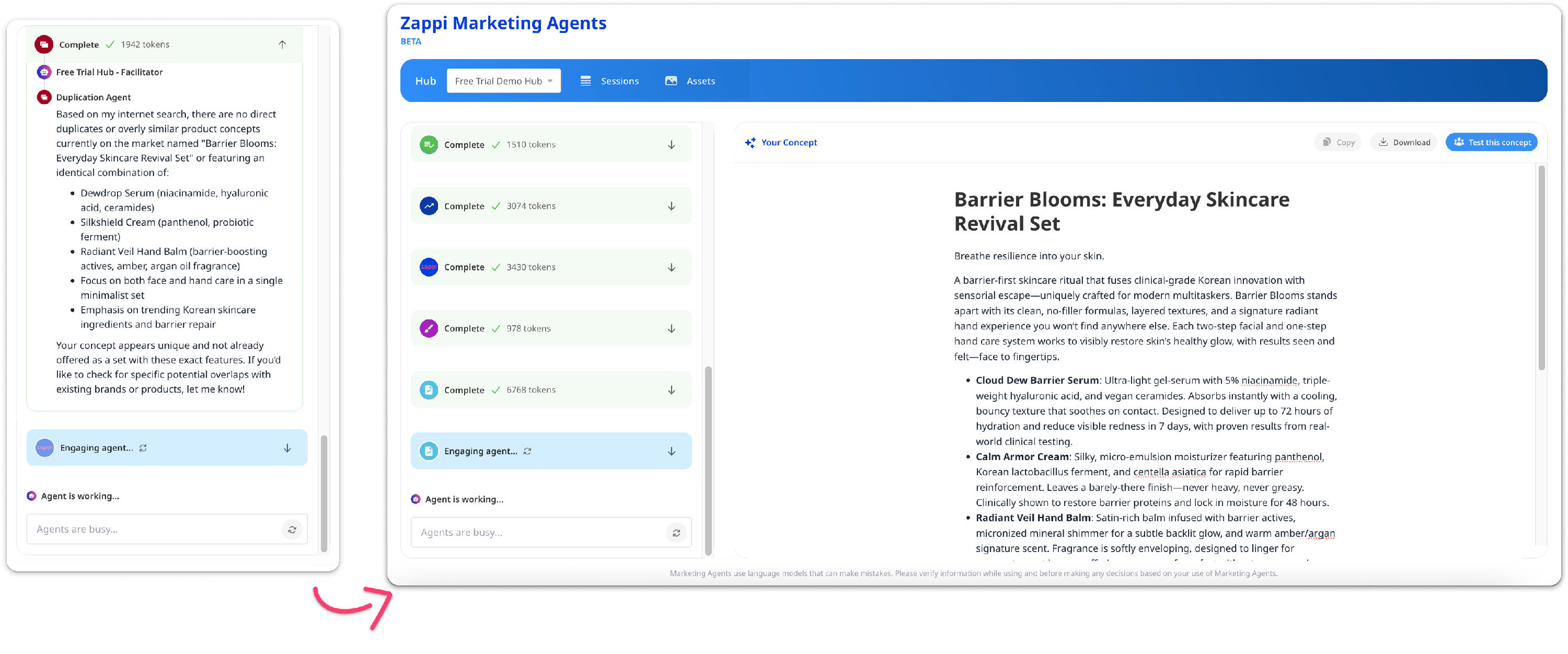The height and width of the screenshot is (654, 1568).
Task: Click Radiant Veil Hand Balm bullet in concept panel
Action: (1033, 518)
